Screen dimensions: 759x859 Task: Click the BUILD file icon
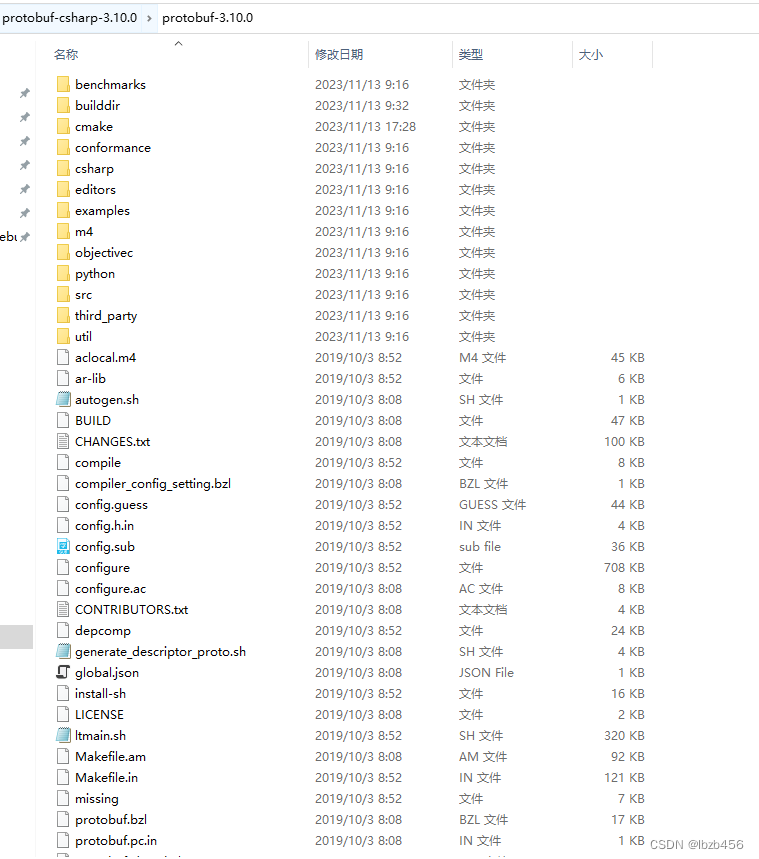point(63,420)
